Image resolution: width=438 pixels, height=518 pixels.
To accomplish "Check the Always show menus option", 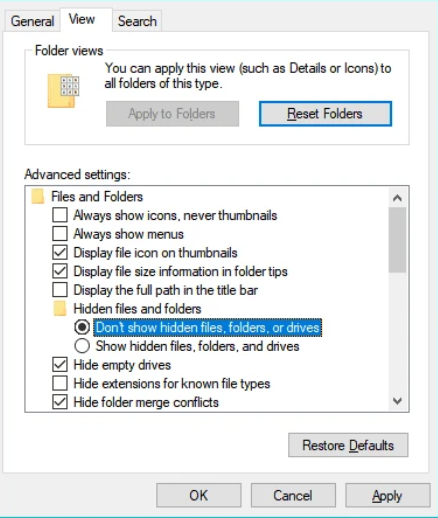I will point(60,234).
